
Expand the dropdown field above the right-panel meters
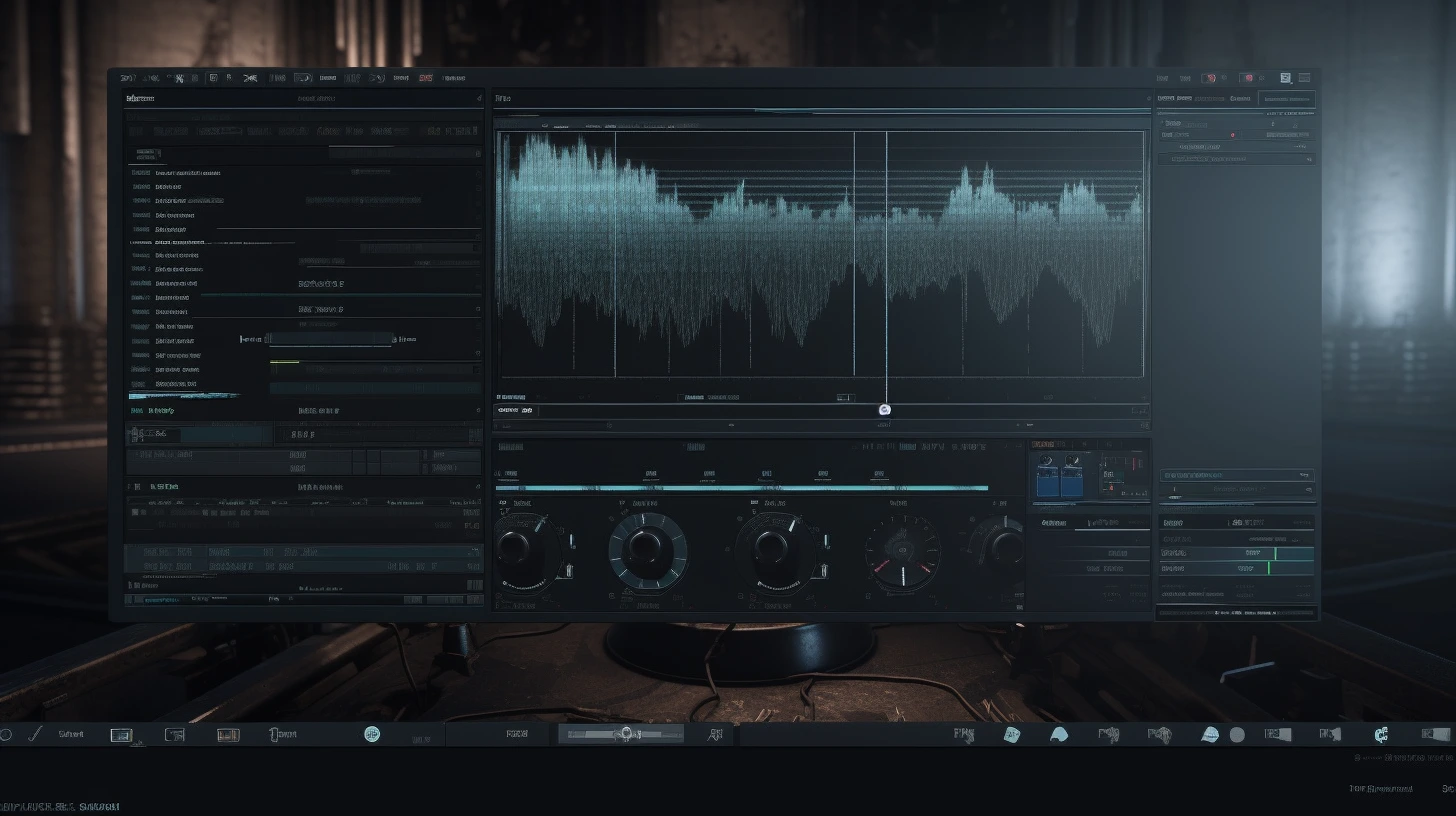[x=1236, y=476]
